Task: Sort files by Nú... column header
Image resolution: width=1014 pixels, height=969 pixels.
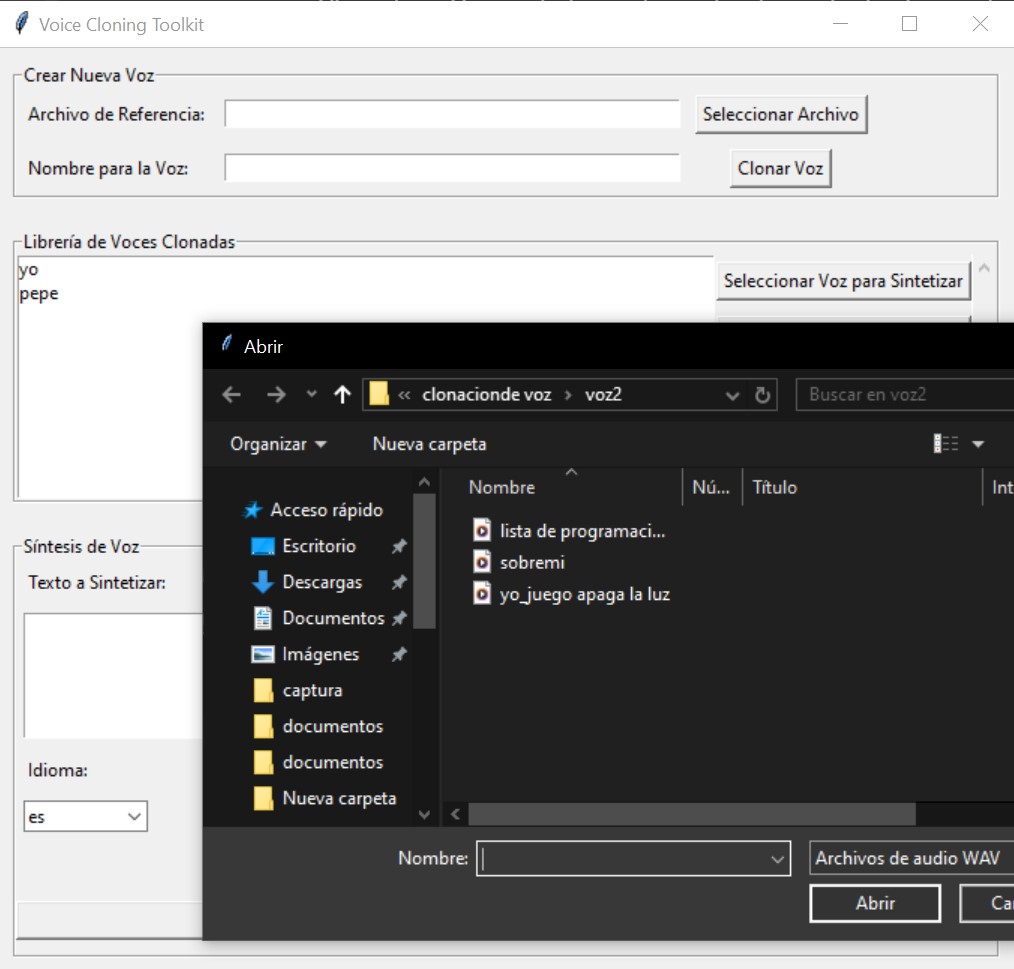Action: pos(711,487)
